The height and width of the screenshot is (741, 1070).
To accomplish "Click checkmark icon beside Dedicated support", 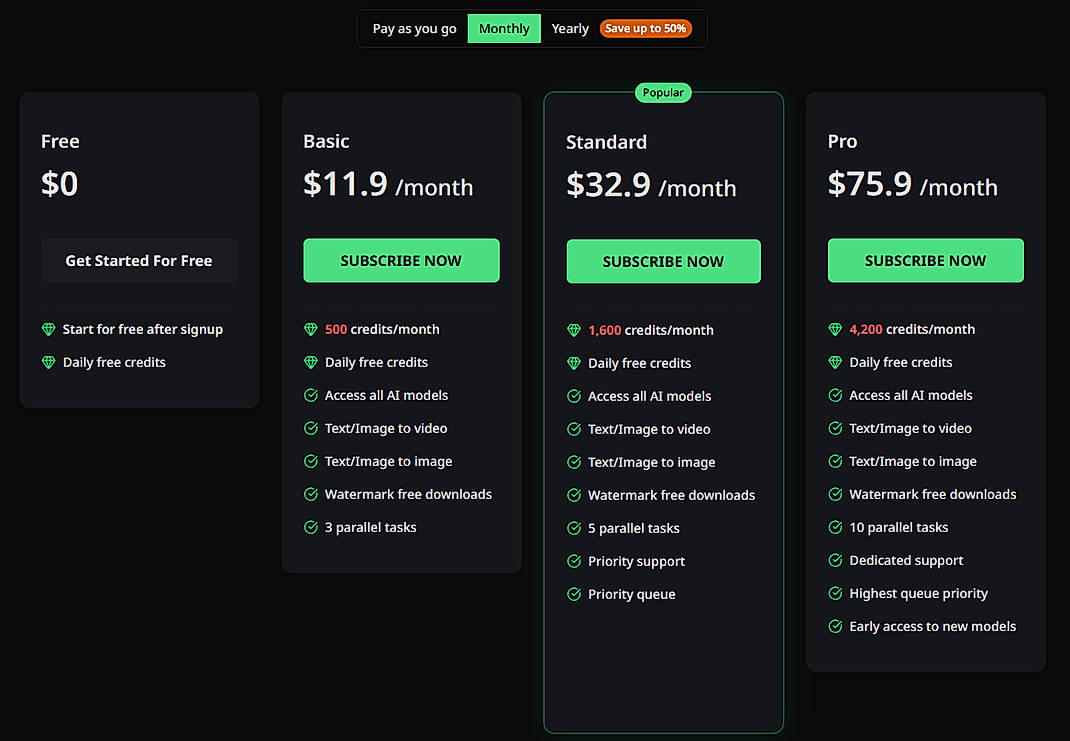I will (835, 560).
